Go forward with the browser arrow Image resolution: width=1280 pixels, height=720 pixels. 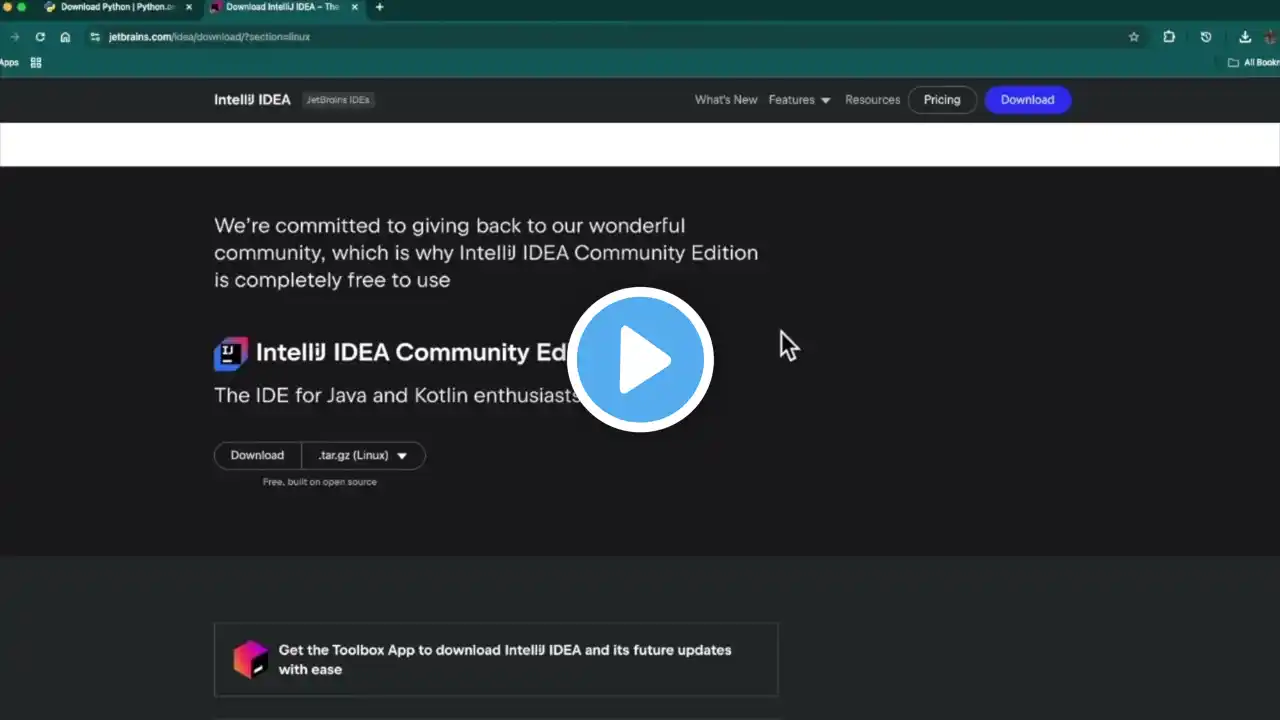click(x=14, y=37)
